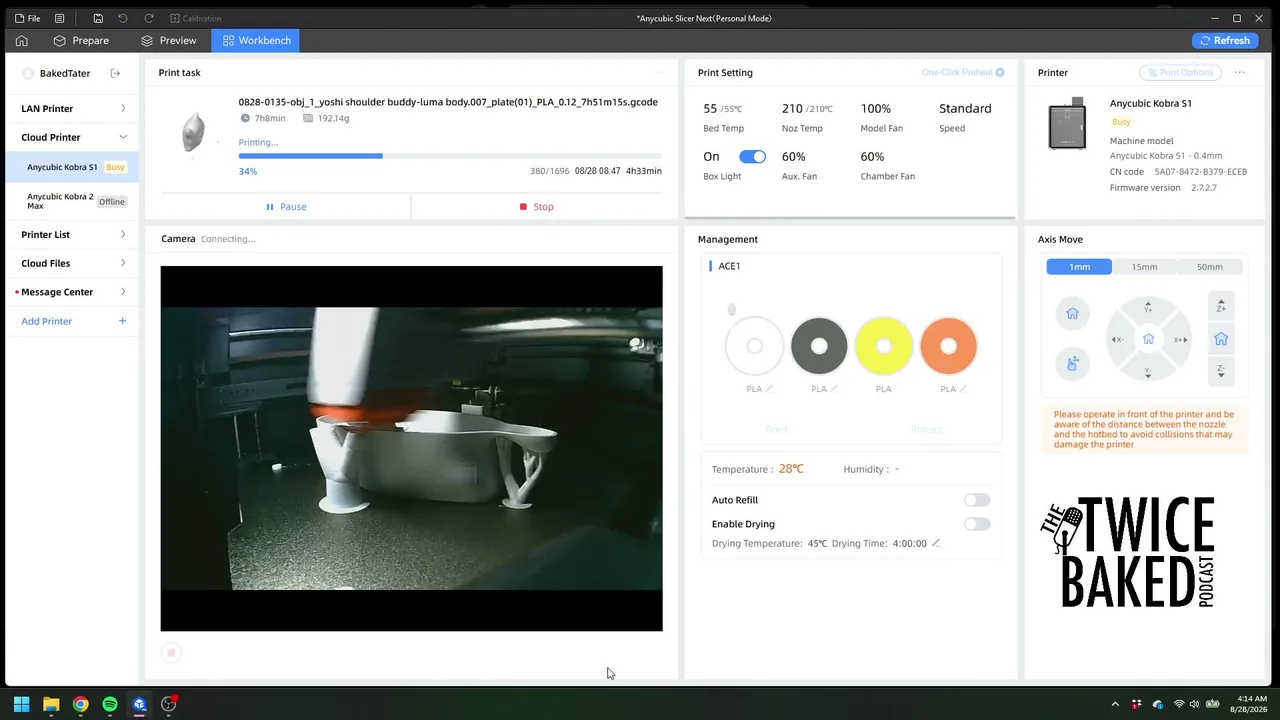Select 1mm axis move step
The image size is (1280, 720).
[1079, 267]
